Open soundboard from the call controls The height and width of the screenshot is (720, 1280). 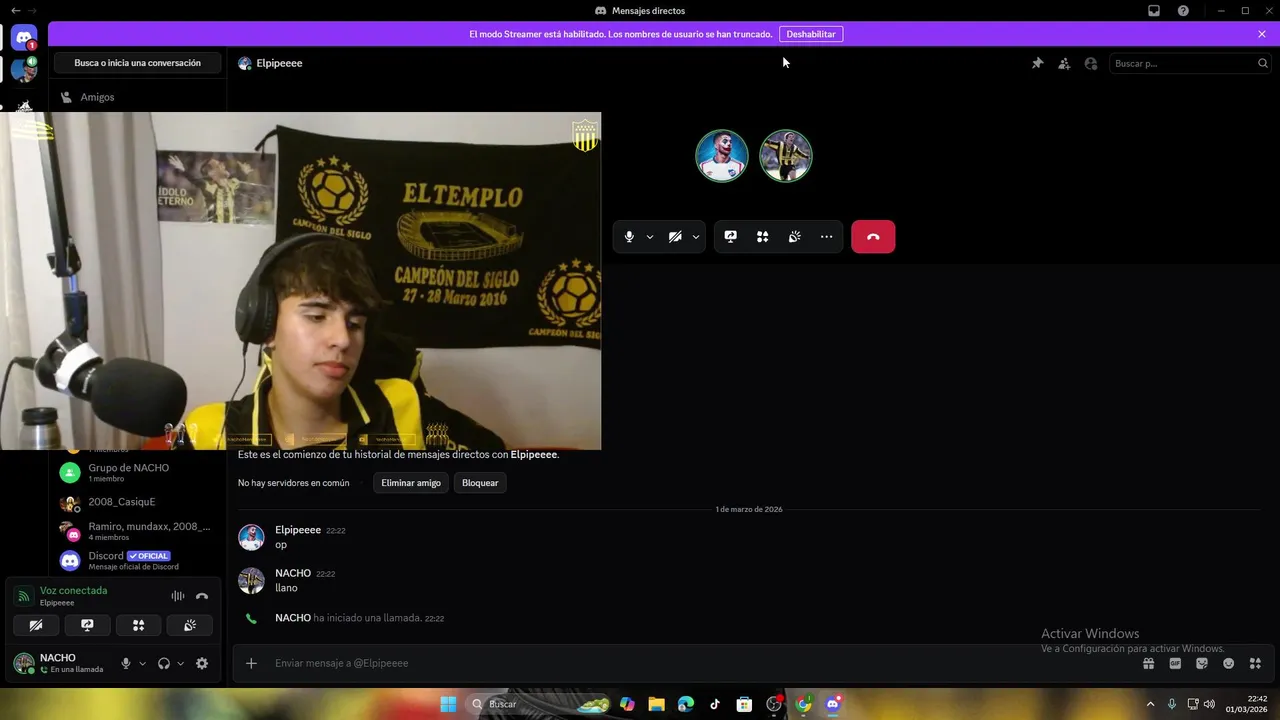click(x=794, y=237)
